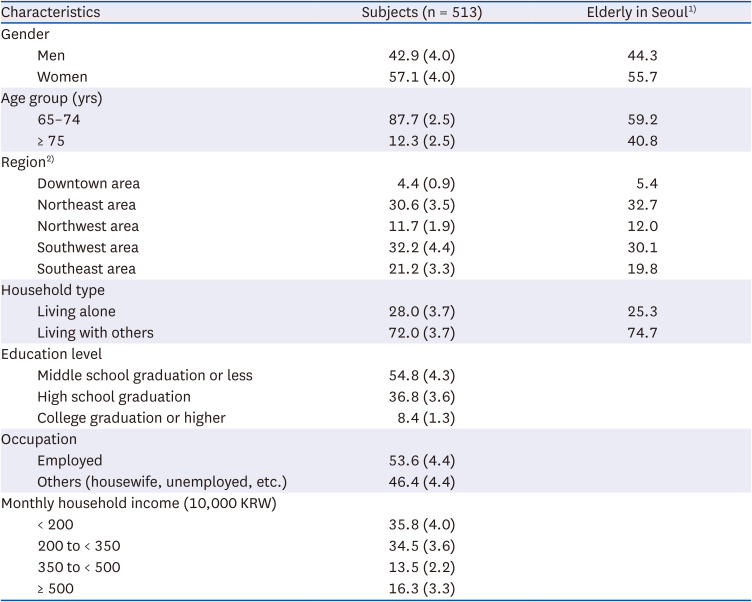
Task: Click the Household type section heading
Action: [x=54, y=290]
